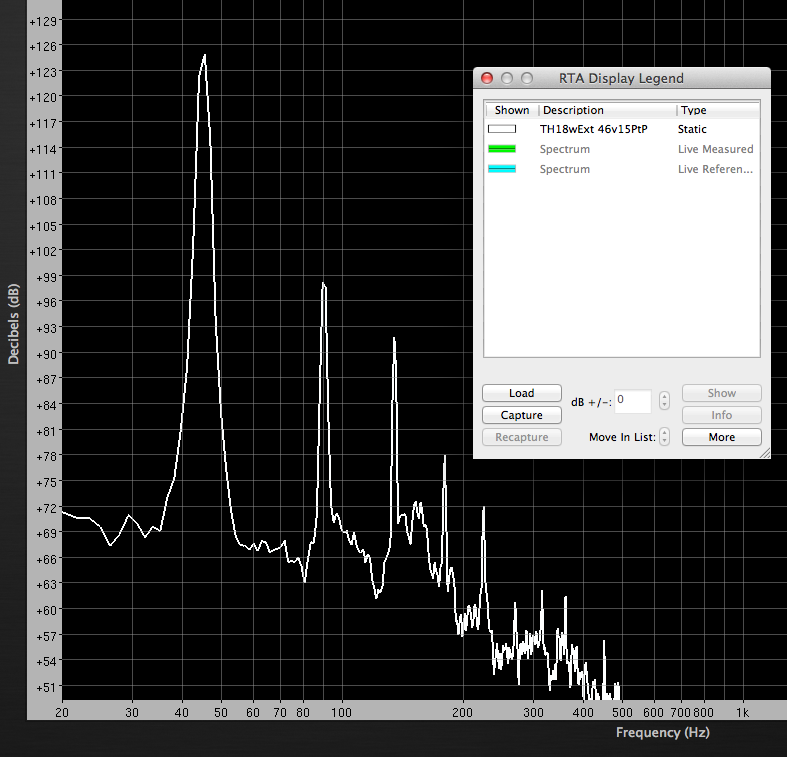Zoom the RTA Display Legend window
787x757 pixels.
tap(527, 78)
